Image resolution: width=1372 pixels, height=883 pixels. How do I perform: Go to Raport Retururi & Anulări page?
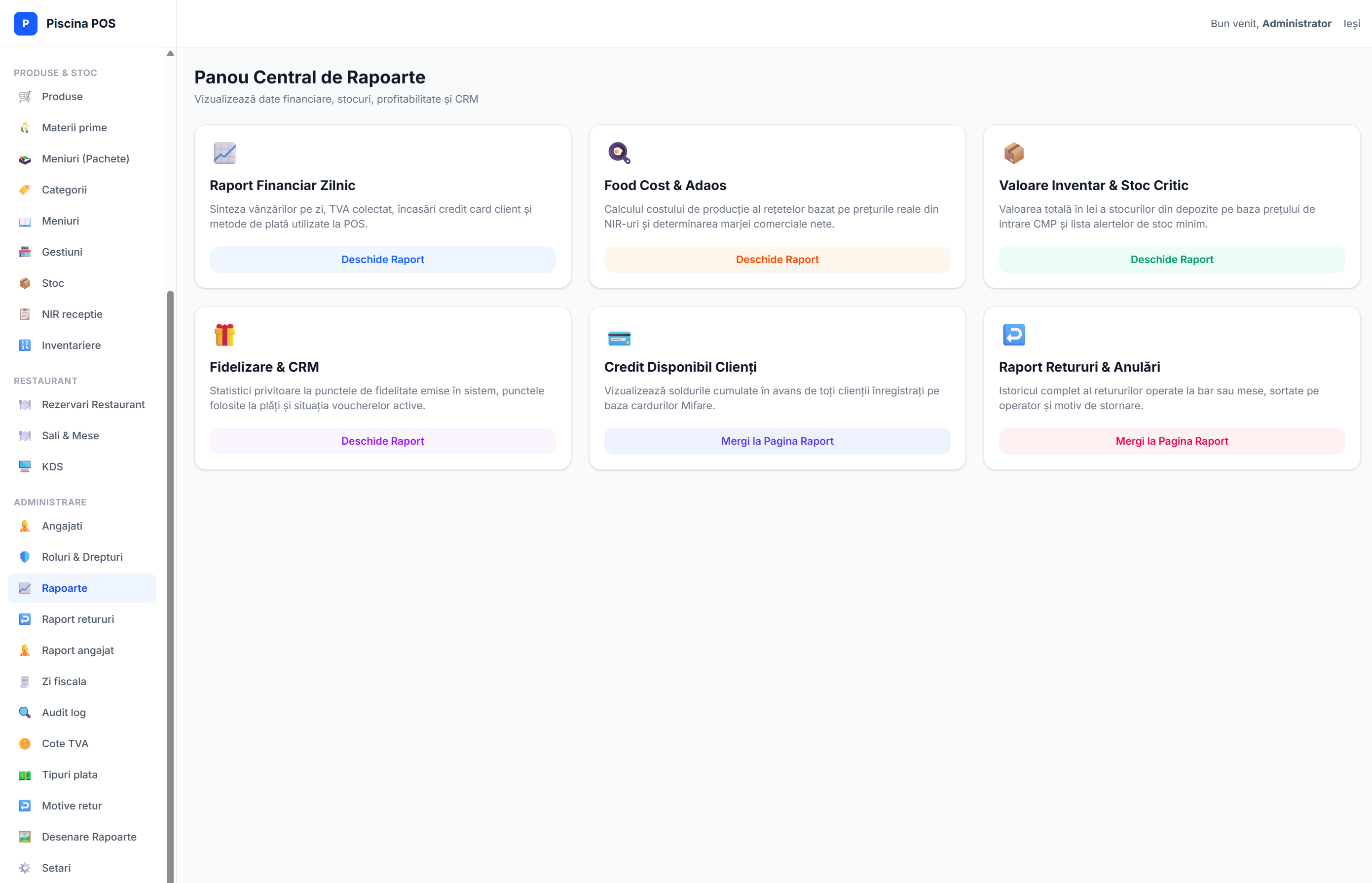(x=1171, y=441)
